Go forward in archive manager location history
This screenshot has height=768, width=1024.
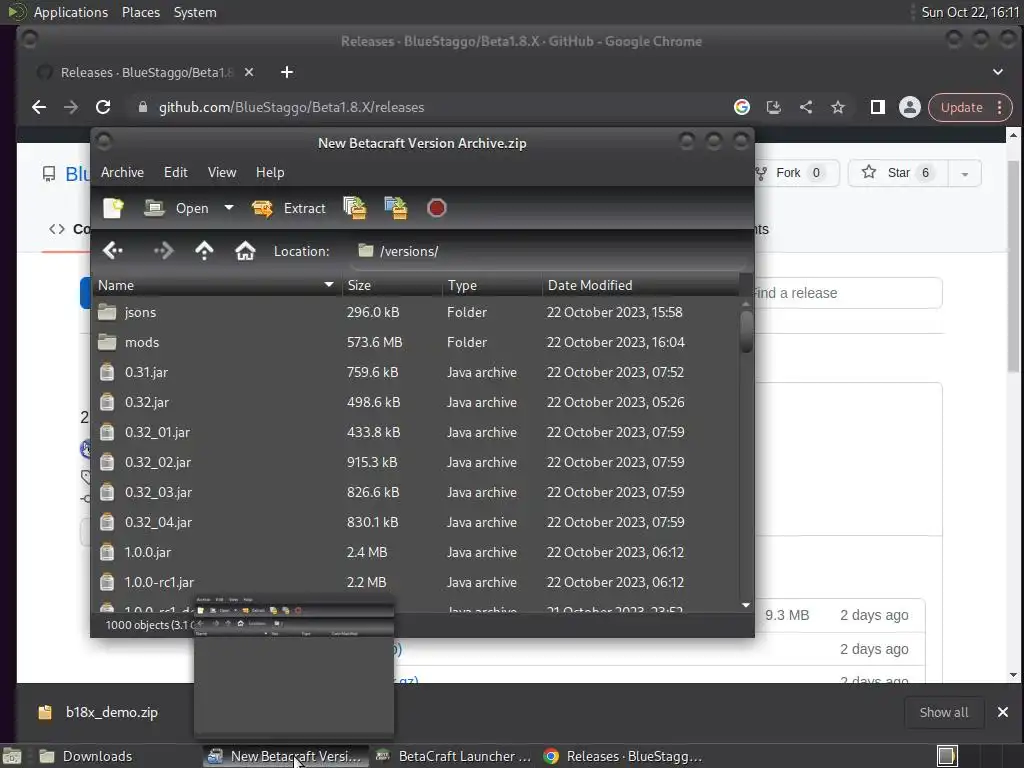[x=163, y=251]
